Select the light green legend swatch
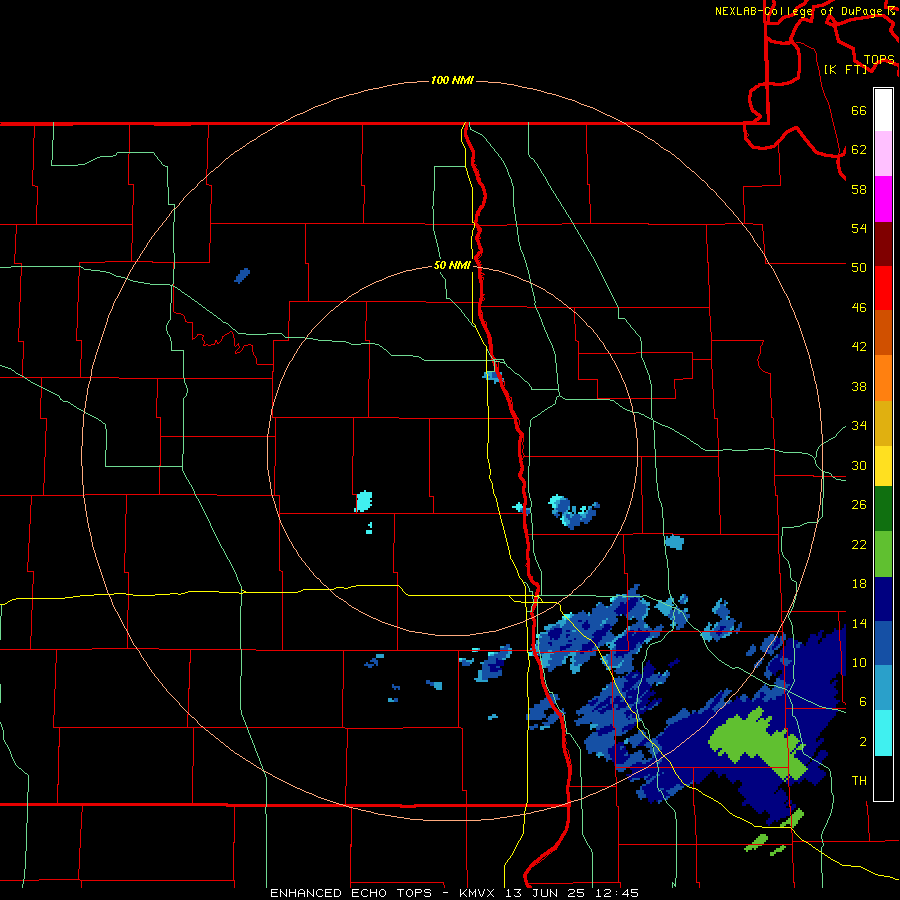The width and height of the screenshot is (900, 900). coord(883,554)
